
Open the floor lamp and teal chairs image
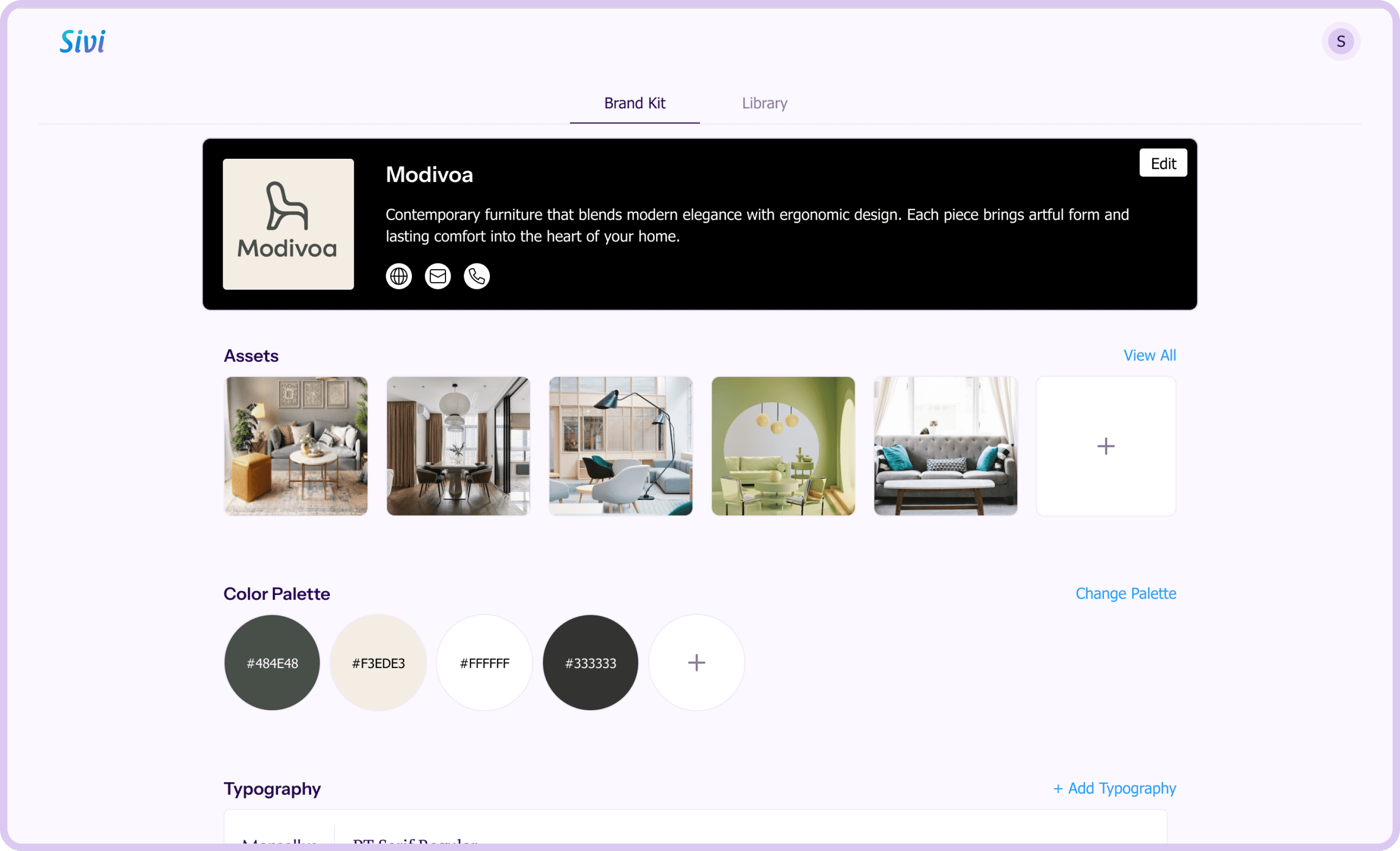[x=621, y=446]
